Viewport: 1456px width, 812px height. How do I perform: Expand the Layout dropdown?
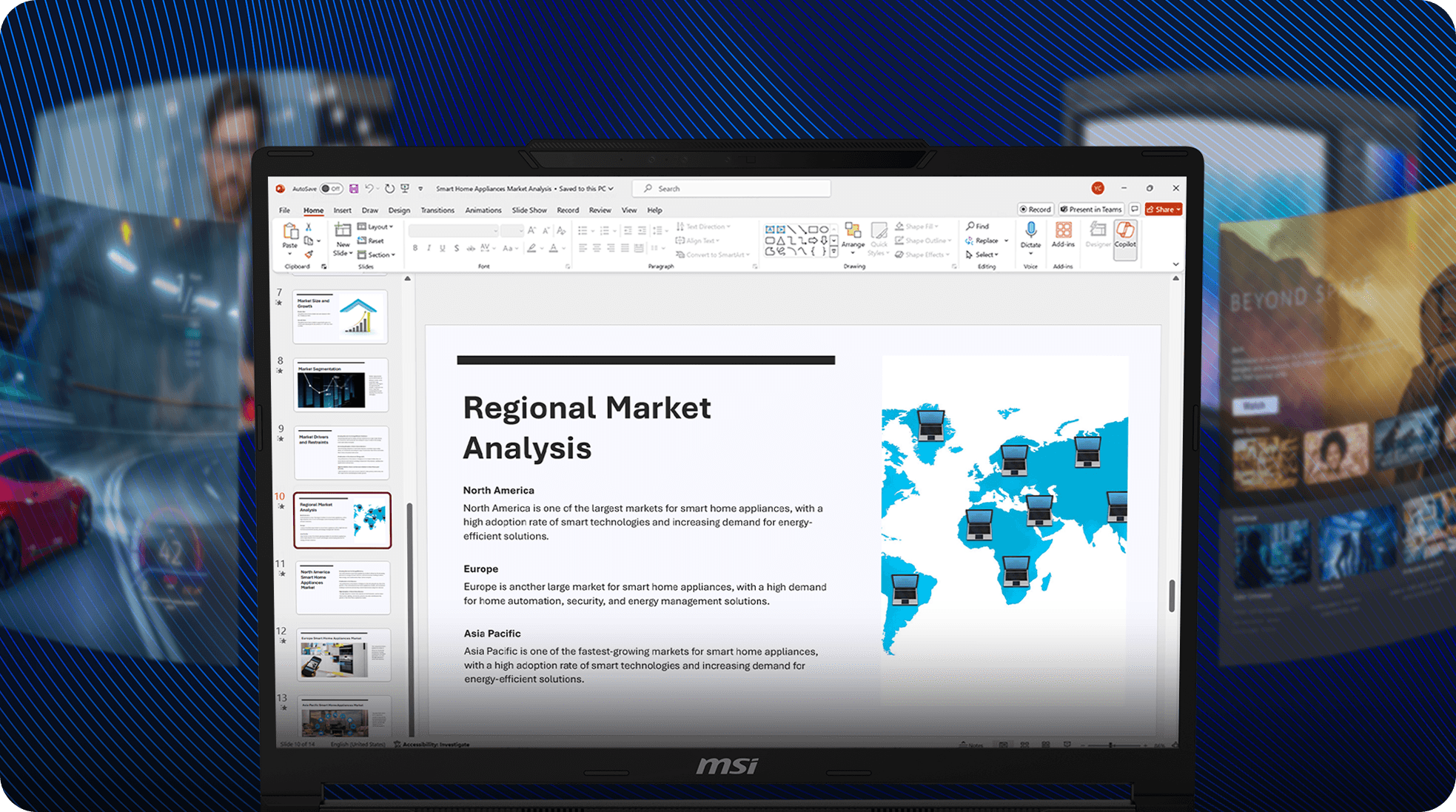[376, 227]
